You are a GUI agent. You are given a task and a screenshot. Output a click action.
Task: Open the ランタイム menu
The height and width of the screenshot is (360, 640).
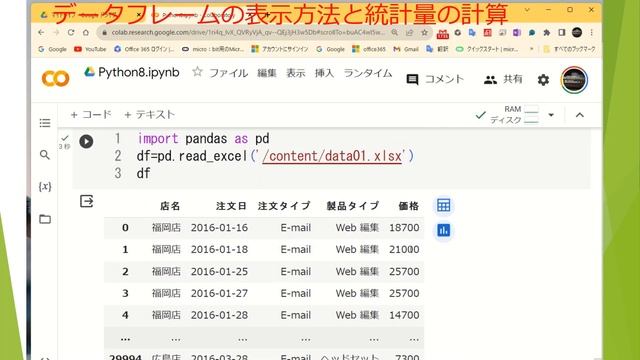[368, 73]
